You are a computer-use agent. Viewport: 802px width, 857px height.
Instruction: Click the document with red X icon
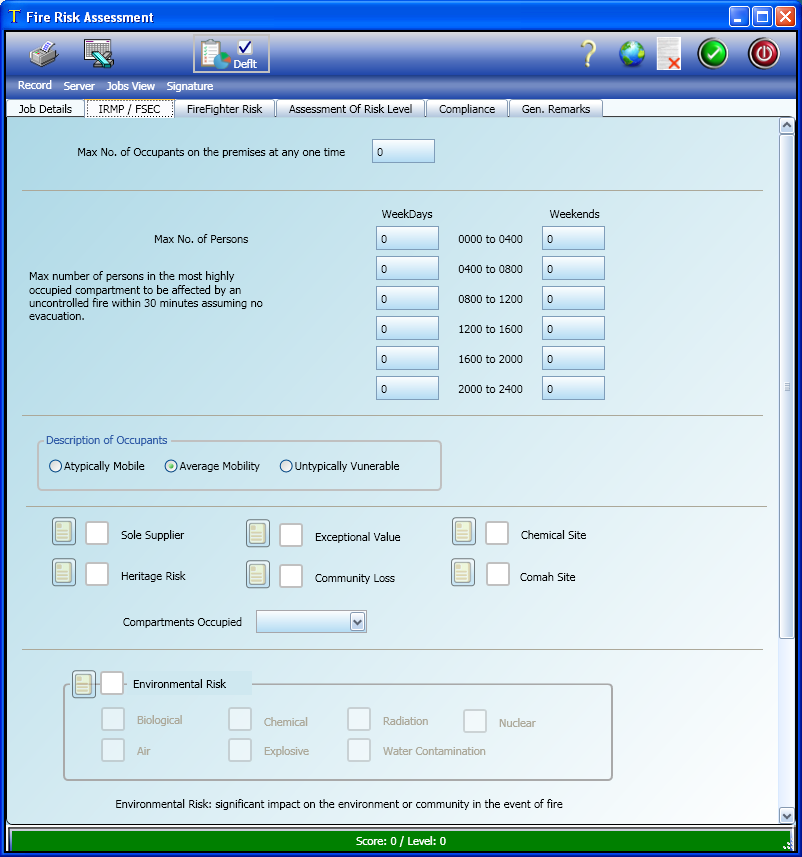pos(669,54)
